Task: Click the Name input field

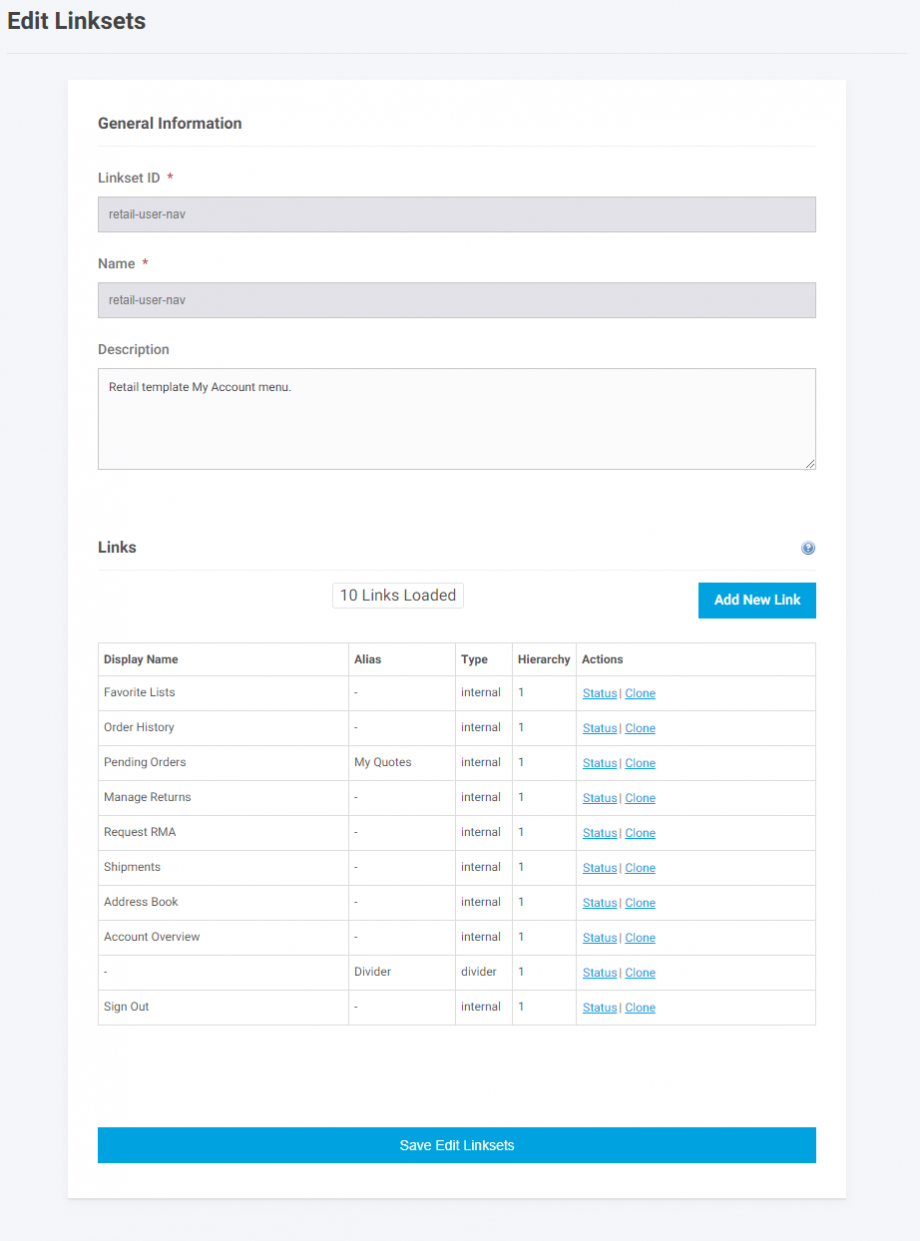Action: click(x=457, y=300)
